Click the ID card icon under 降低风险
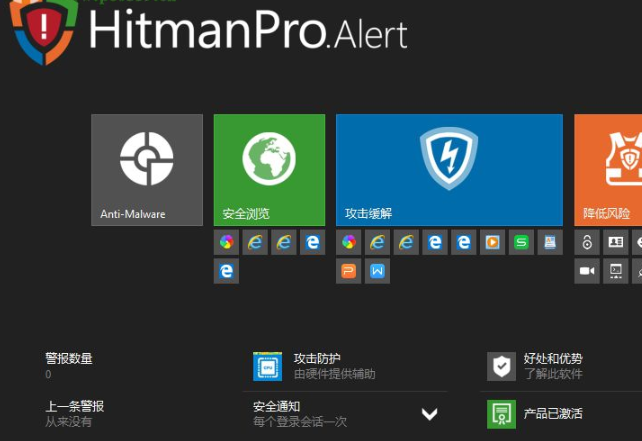The height and width of the screenshot is (441, 642). pyautogui.click(x=616, y=242)
